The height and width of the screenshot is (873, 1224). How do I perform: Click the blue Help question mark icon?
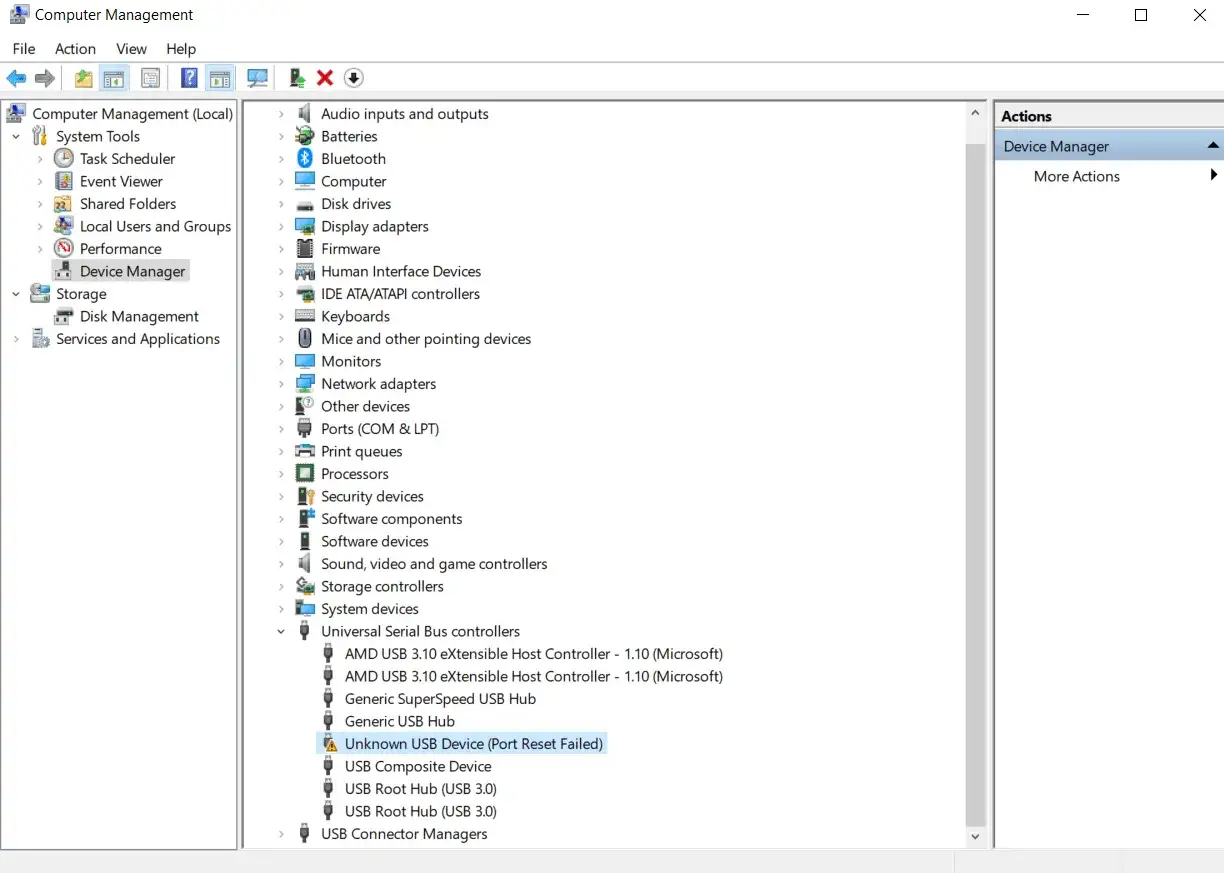click(189, 78)
